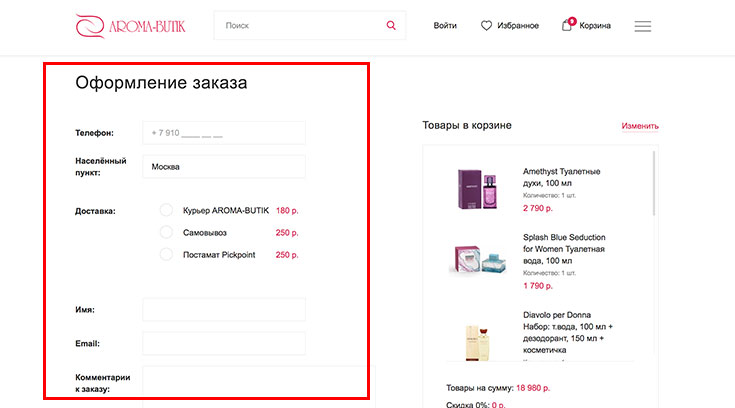Open the hamburger menu
Screen dimensions: 735x408
click(x=643, y=26)
